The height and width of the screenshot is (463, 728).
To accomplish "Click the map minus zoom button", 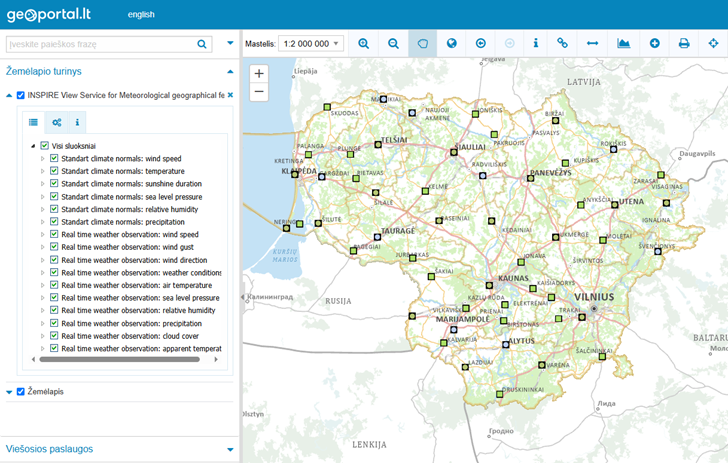I will click(259, 91).
